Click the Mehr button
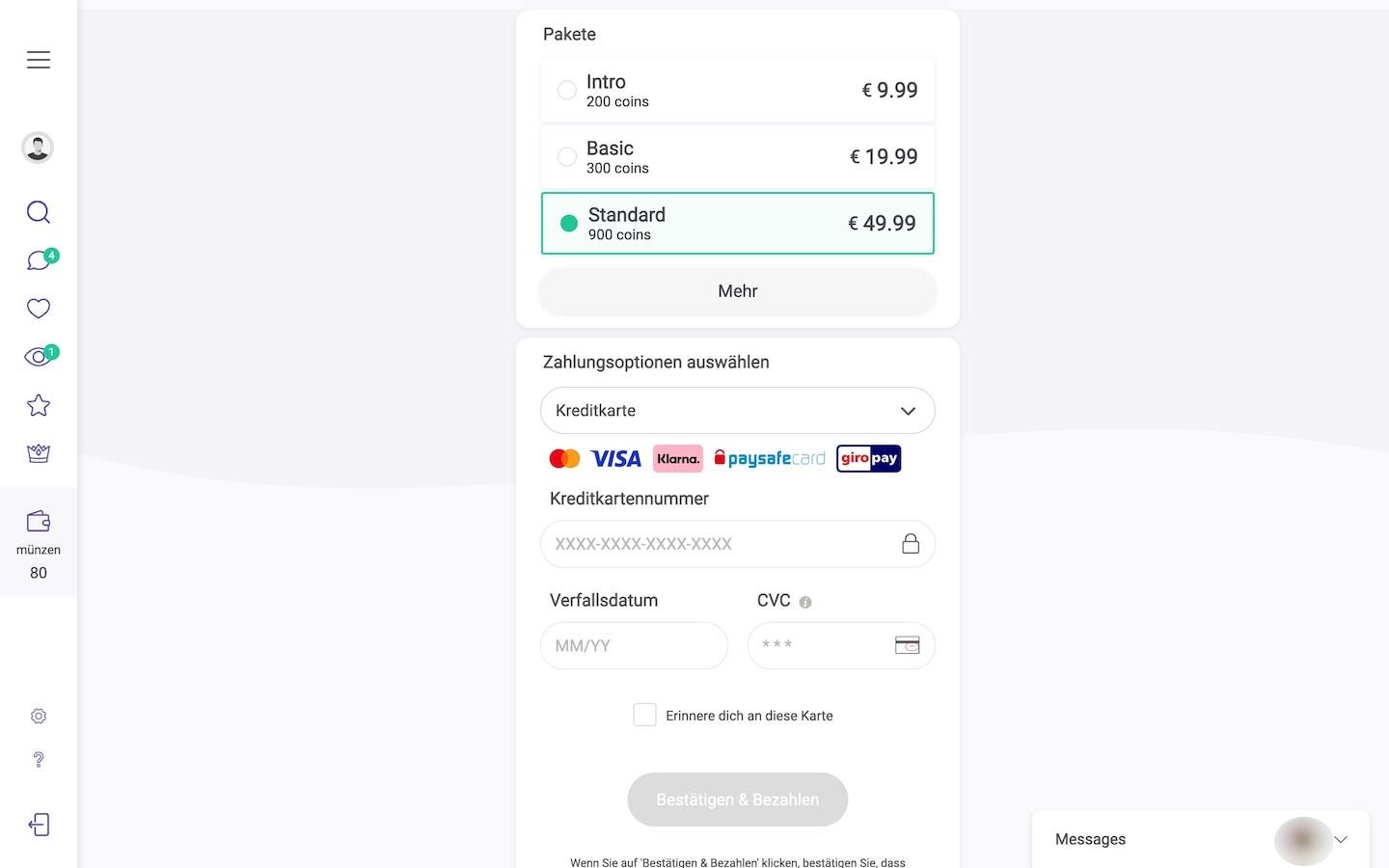Screen dimensions: 1389x868 (738, 291)
